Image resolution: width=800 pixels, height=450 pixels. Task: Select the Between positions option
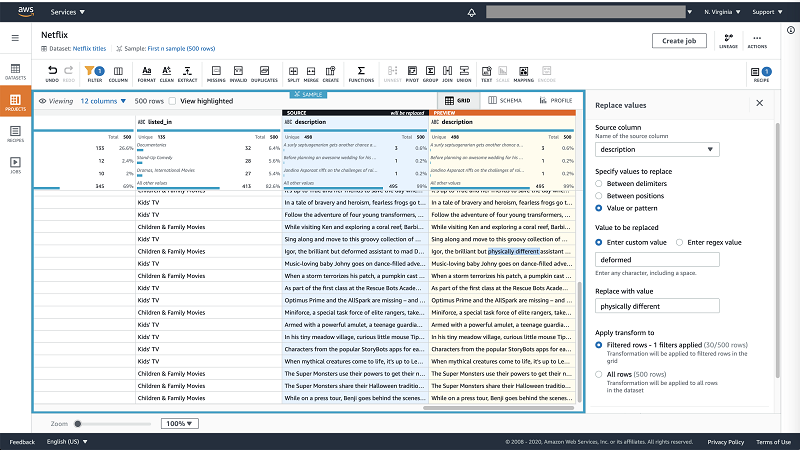[598, 196]
